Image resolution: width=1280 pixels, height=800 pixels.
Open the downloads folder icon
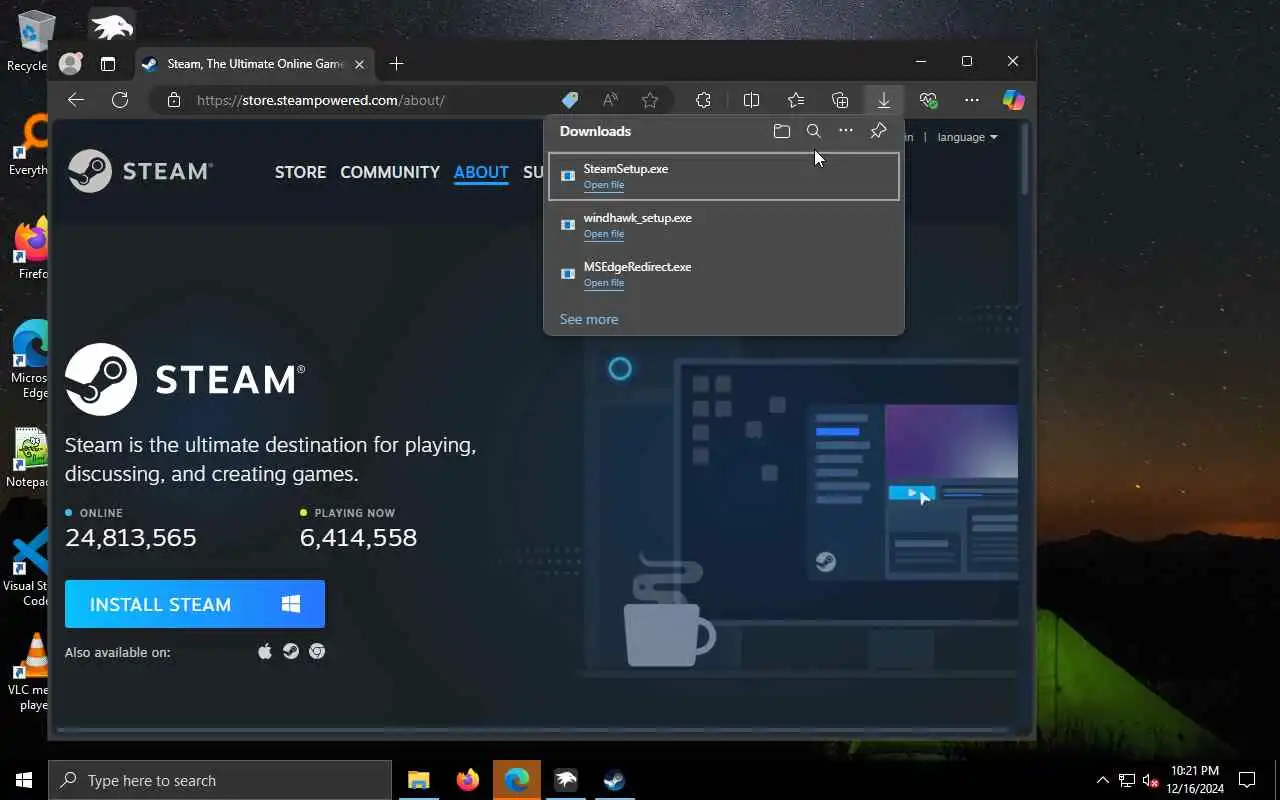782,131
